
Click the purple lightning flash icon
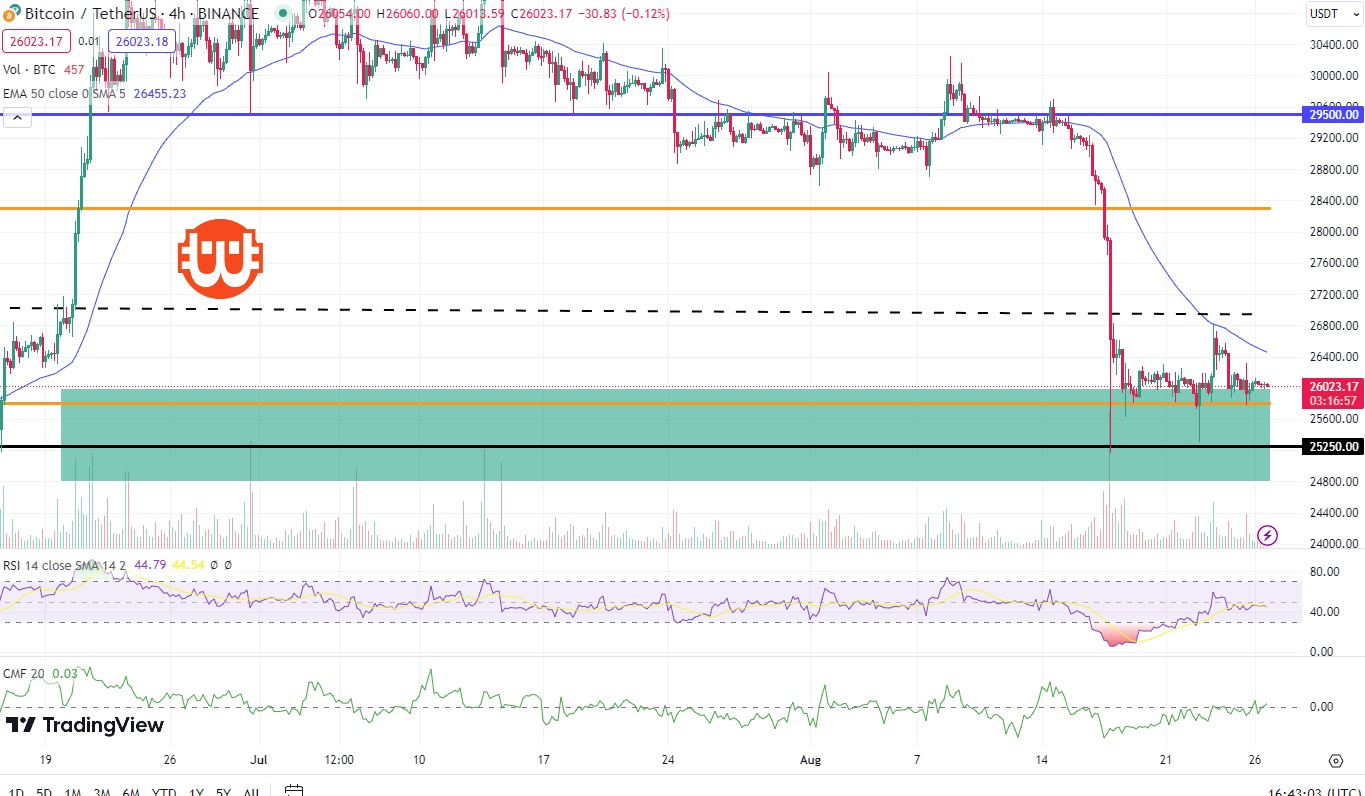[x=1267, y=535]
